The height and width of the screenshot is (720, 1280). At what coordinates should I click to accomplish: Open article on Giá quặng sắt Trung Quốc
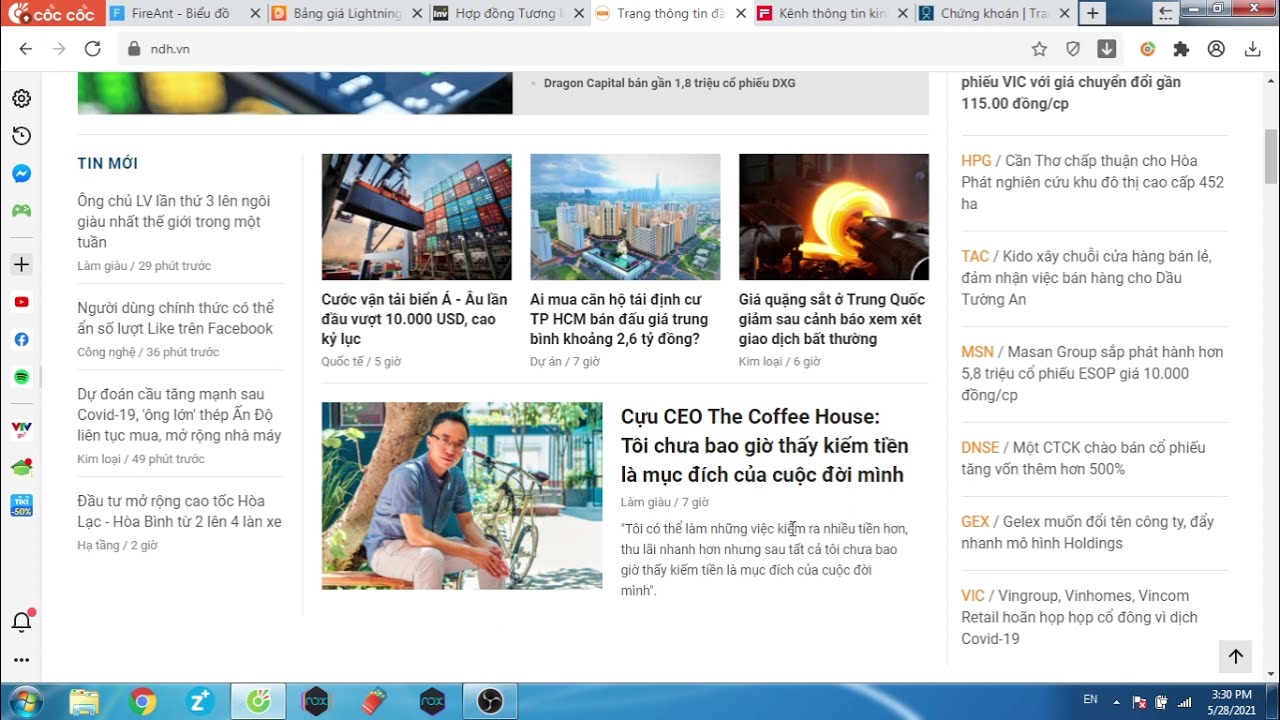832,319
